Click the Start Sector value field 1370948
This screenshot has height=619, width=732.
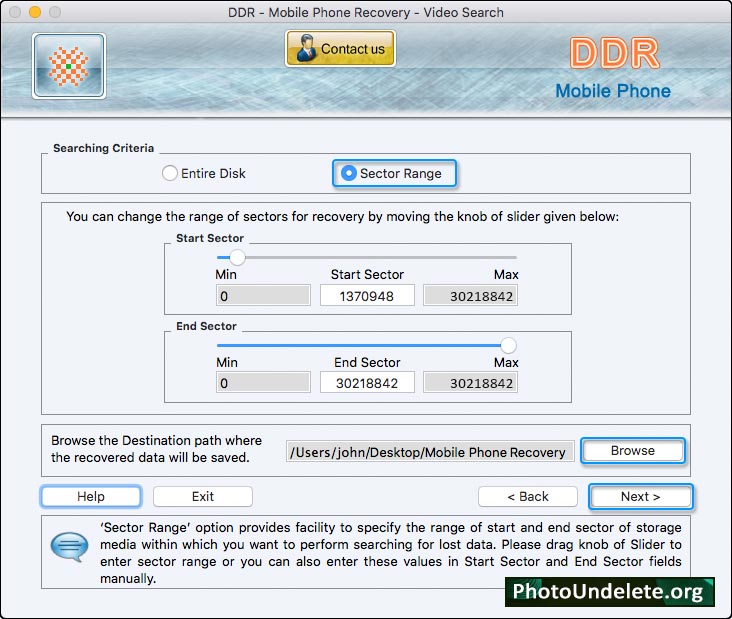367,296
